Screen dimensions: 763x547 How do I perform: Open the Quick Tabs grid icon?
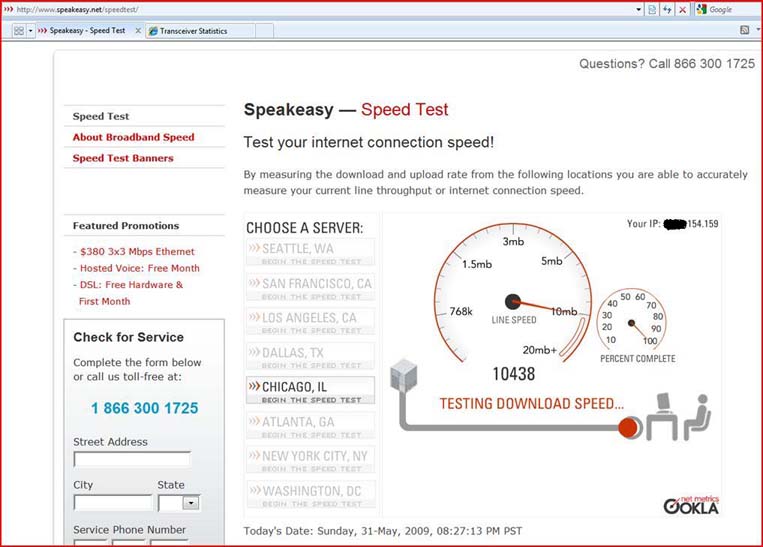coord(18,31)
